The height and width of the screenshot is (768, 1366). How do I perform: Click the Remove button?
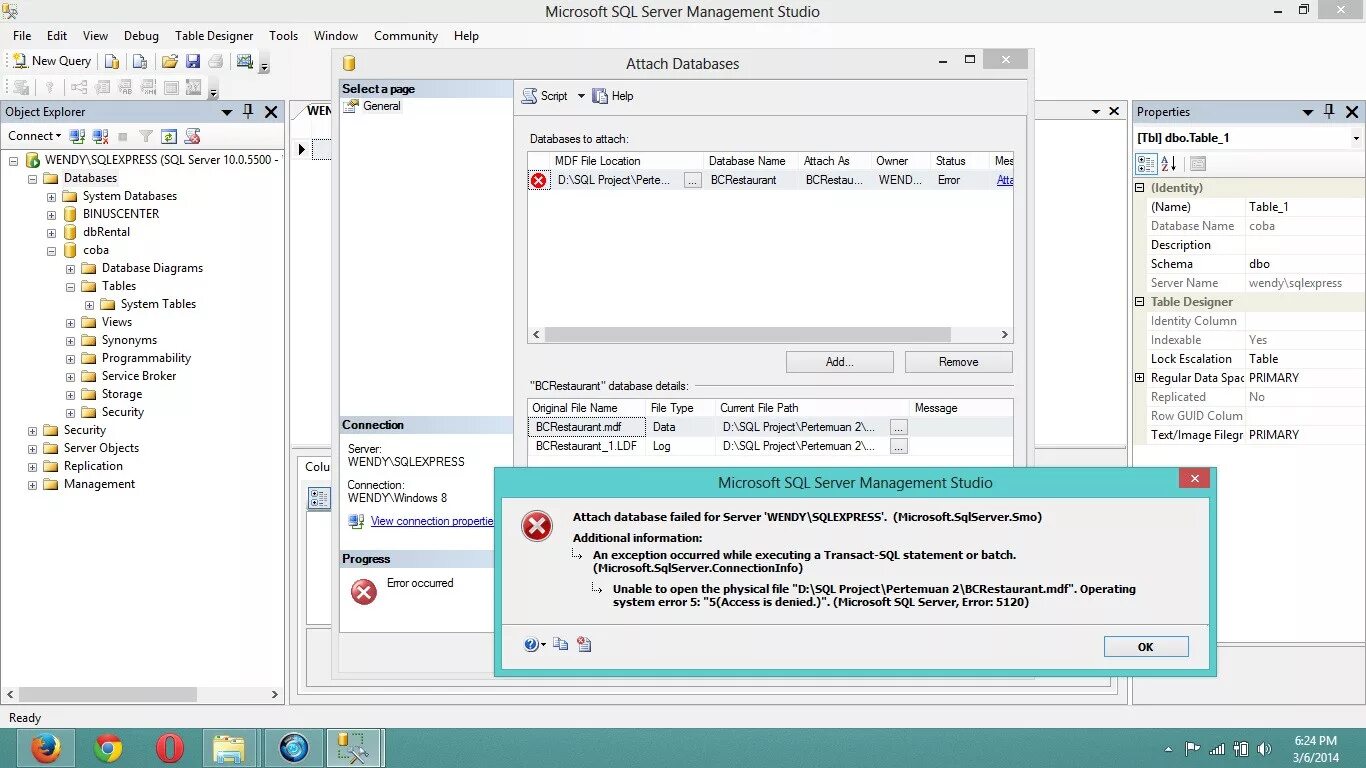click(x=959, y=362)
